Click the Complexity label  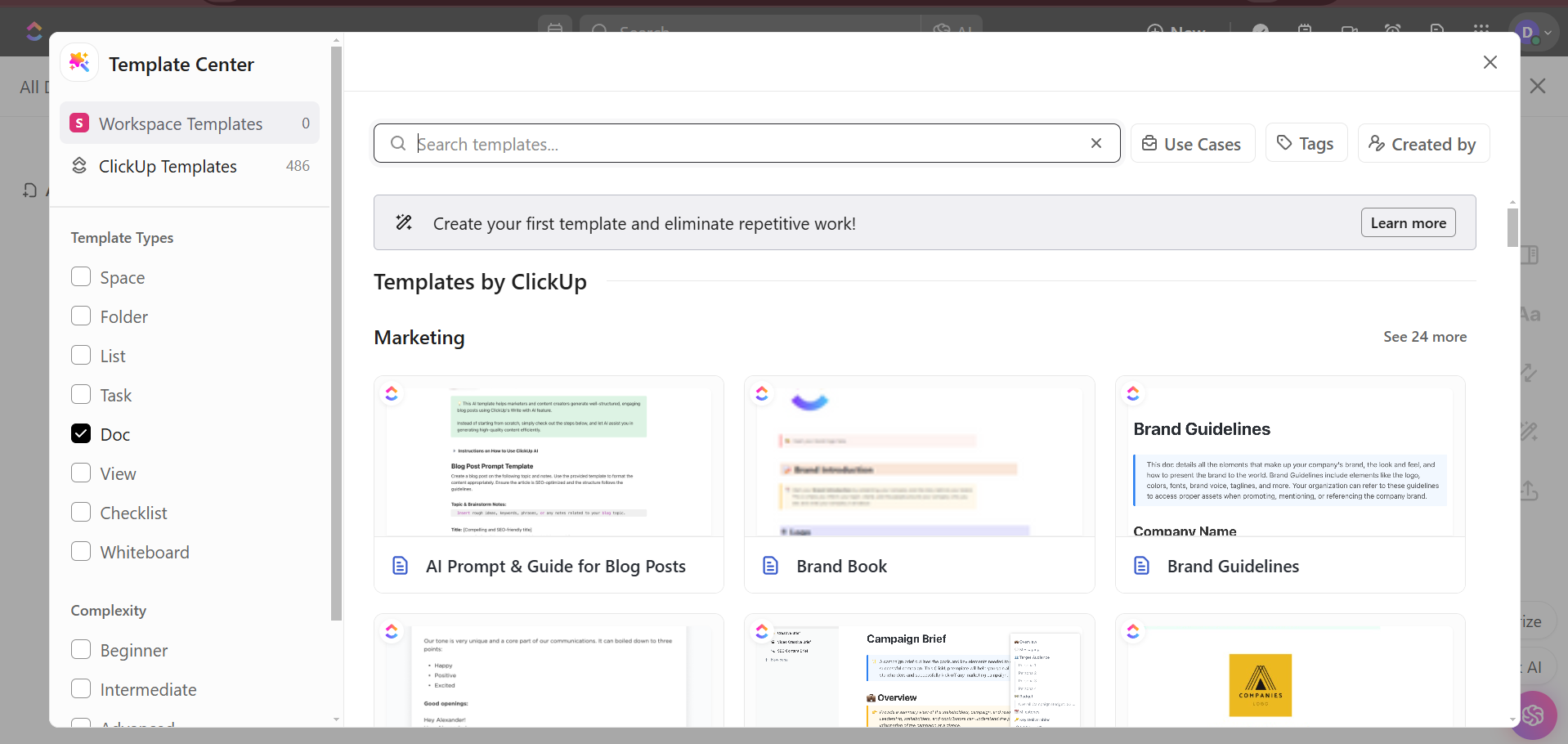coord(109,611)
